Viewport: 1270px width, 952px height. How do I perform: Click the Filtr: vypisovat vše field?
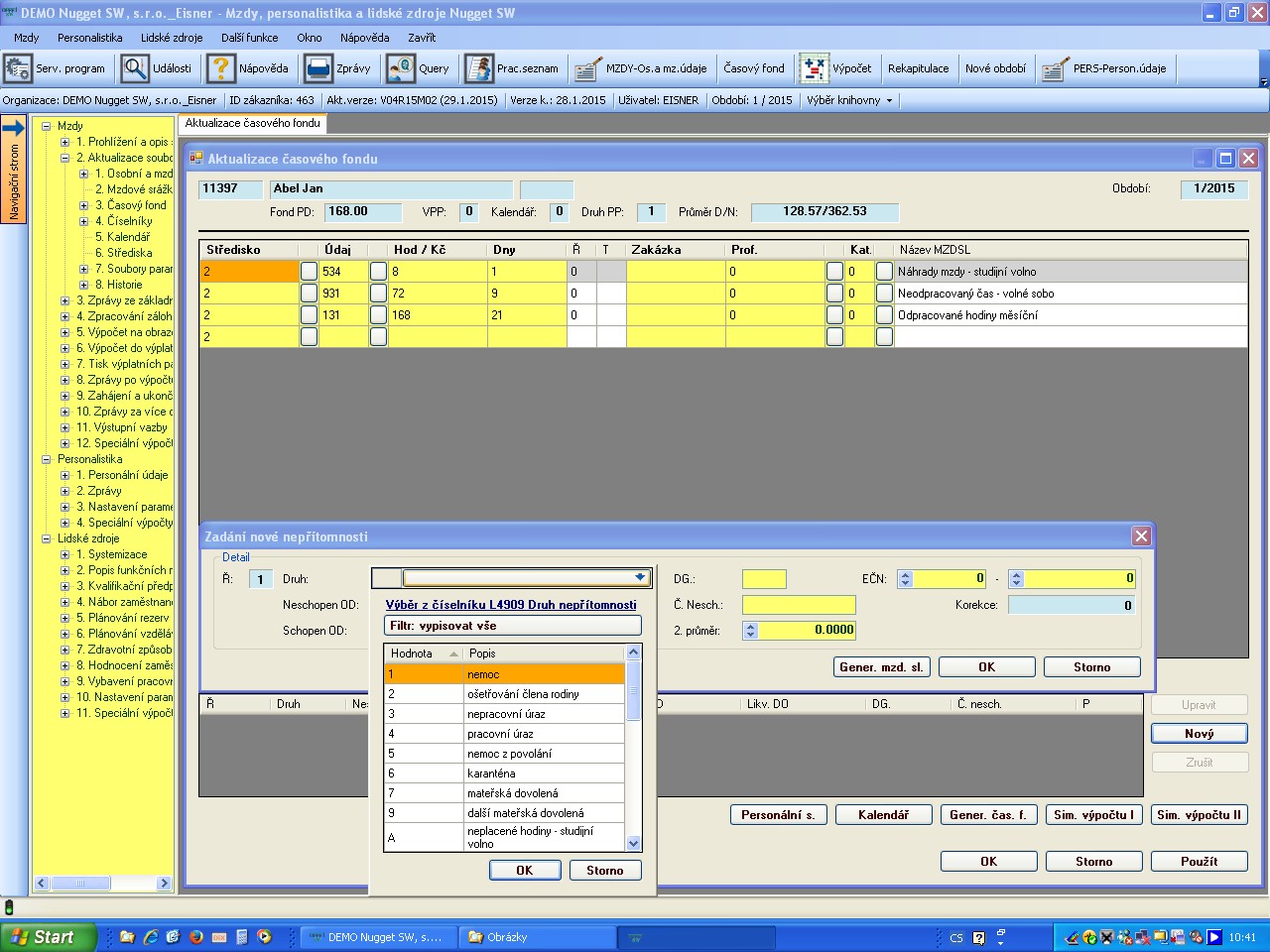point(513,626)
